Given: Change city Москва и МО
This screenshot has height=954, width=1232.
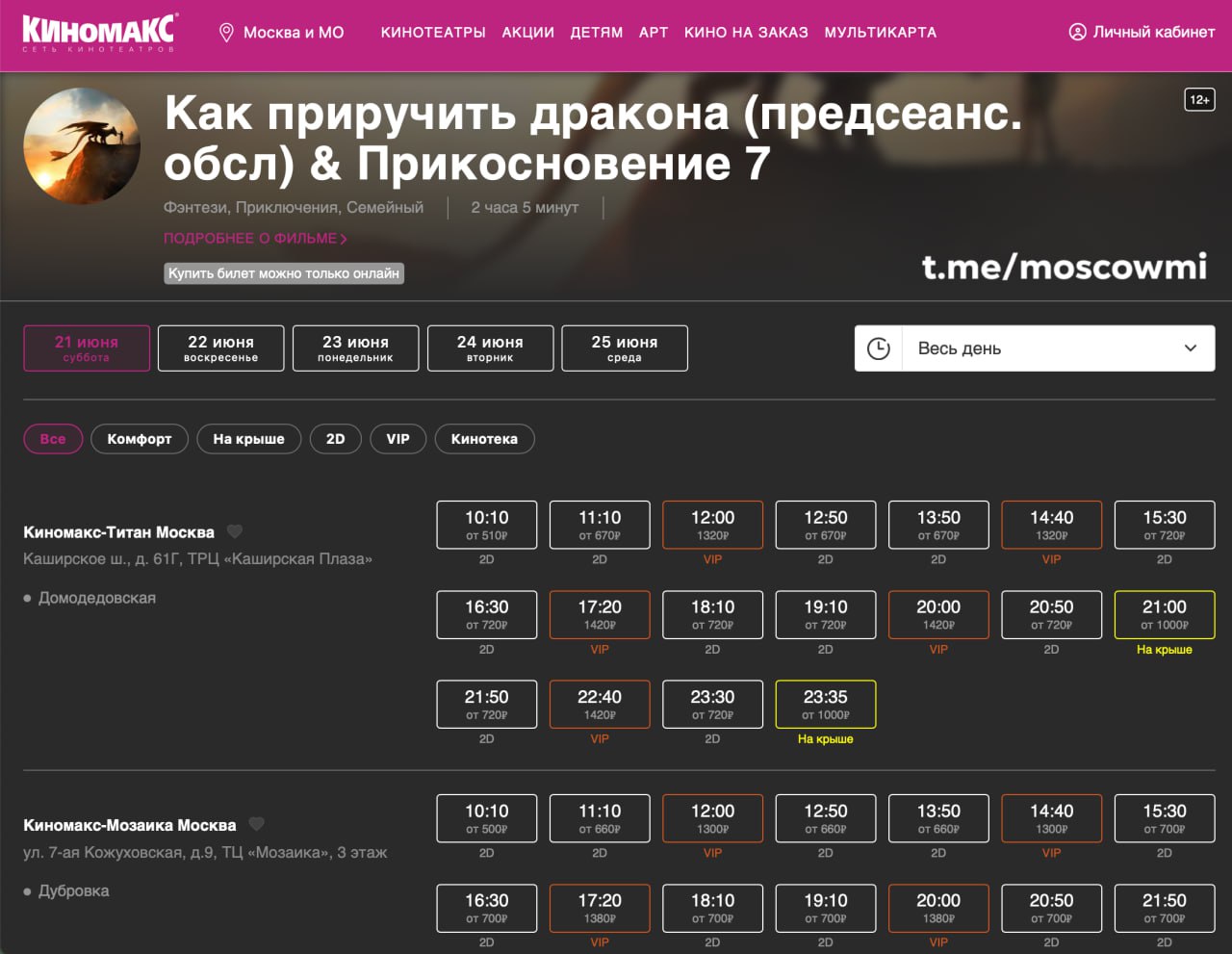Looking at the screenshot, I should point(294,33).
